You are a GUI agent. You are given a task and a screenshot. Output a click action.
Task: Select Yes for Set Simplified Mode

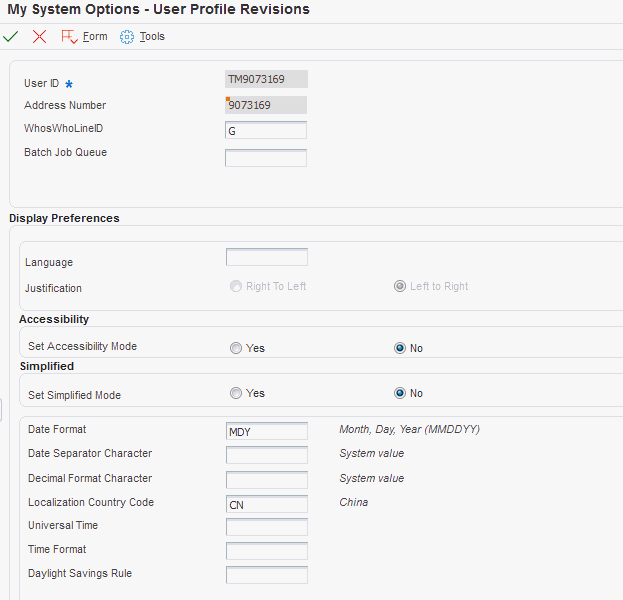(236, 393)
